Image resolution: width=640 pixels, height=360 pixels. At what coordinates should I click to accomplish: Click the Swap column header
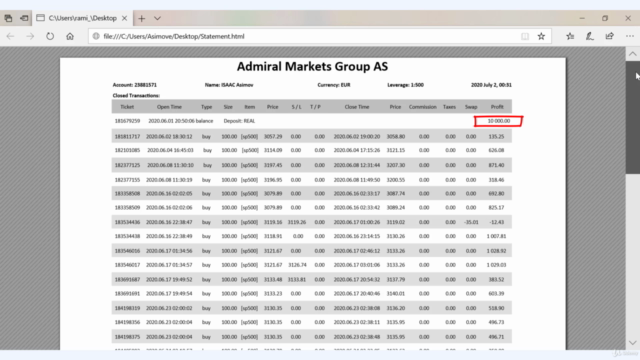pos(471,107)
